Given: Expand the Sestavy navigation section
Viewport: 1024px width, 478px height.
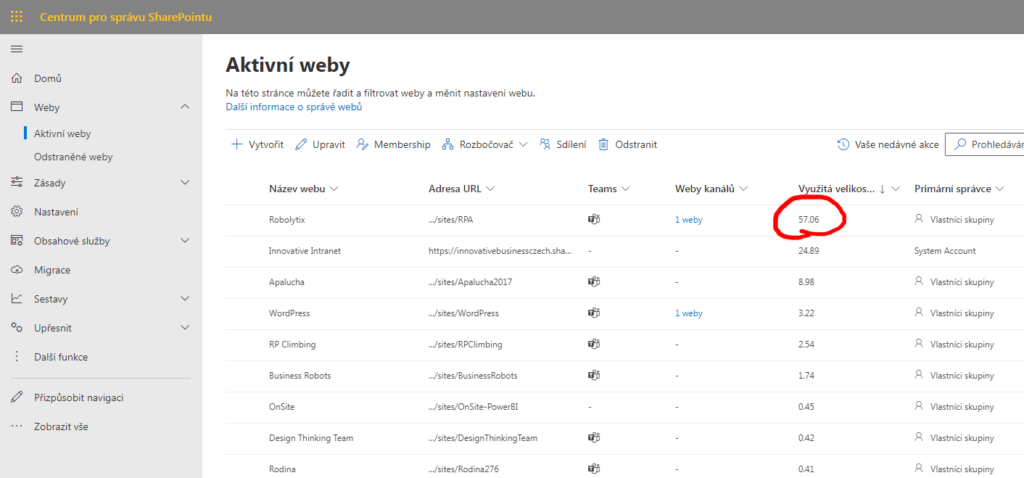Looking at the screenshot, I should pyautogui.click(x=185, y=298).
